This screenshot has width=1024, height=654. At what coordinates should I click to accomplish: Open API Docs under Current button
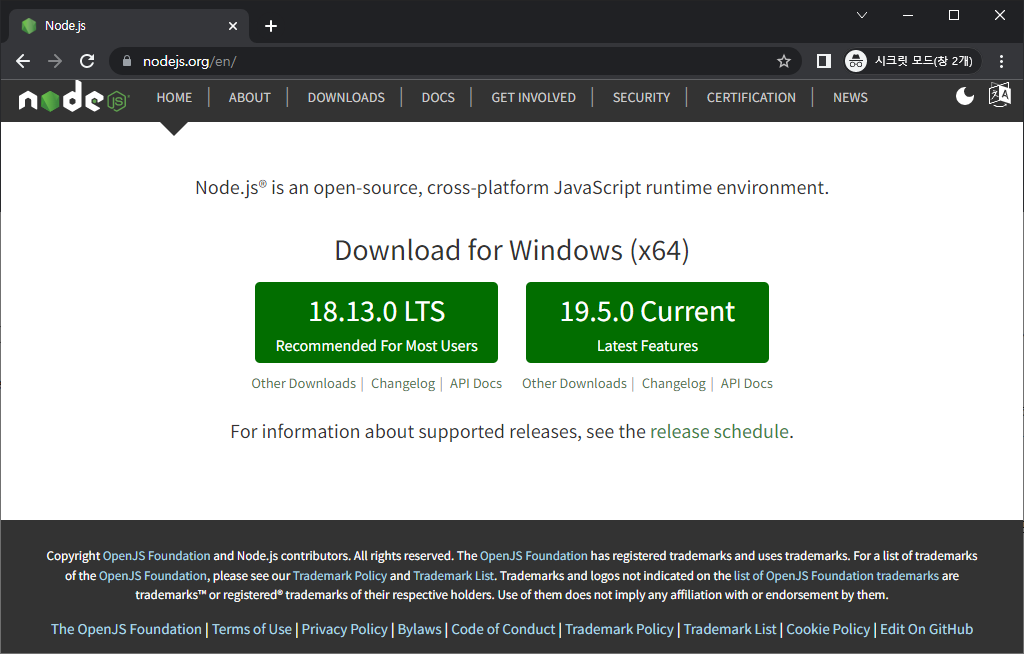pos(746,384)
